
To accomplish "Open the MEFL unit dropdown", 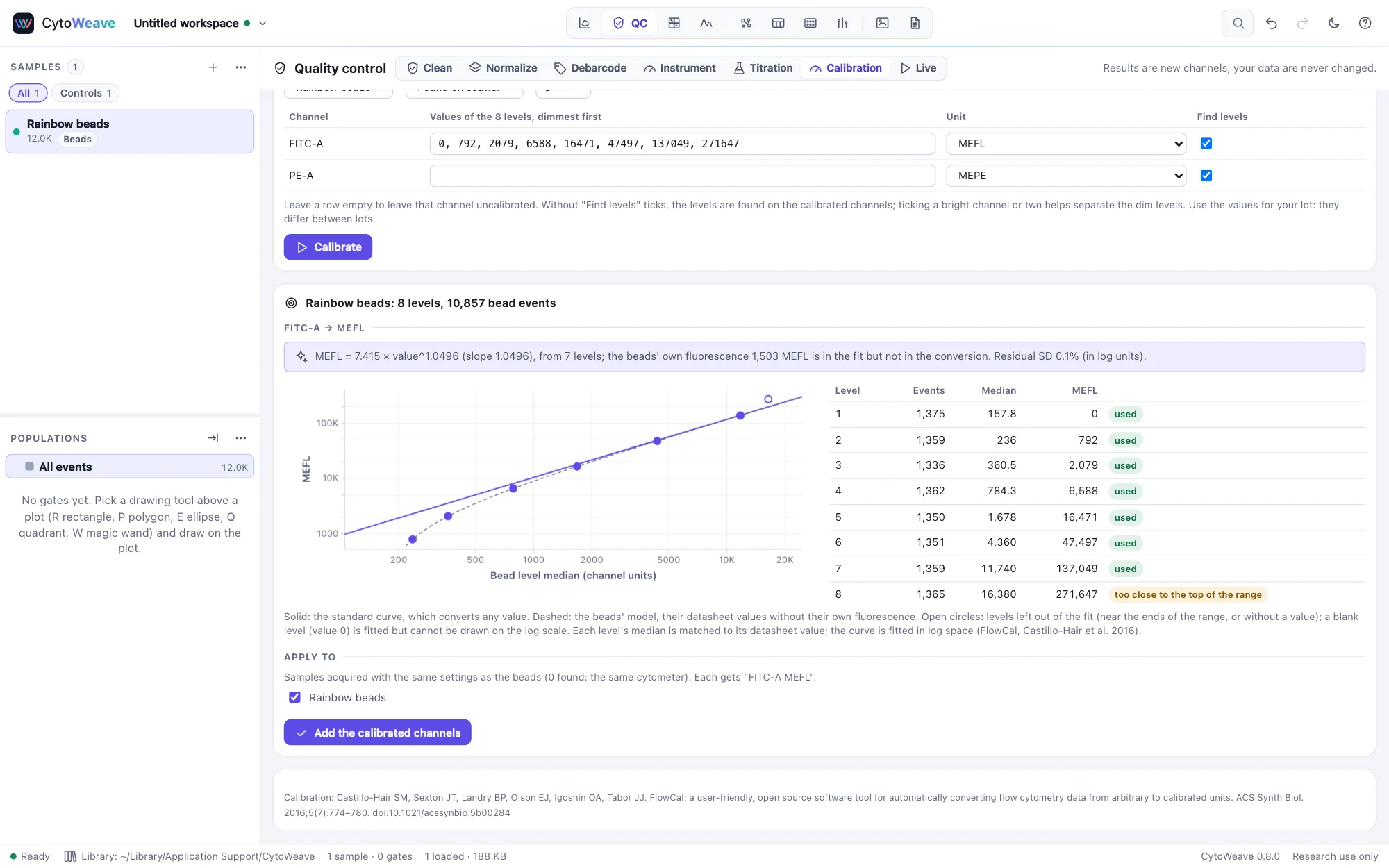I will (x=1066, y=144).
